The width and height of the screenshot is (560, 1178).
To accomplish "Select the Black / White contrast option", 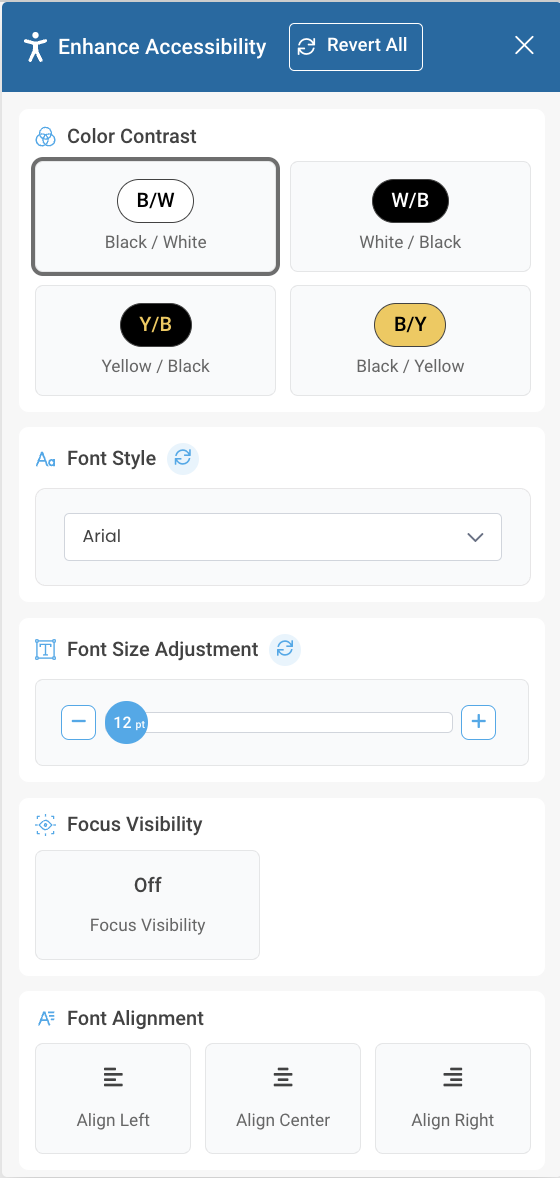I will pyautogui.click(x=156, y=216).
